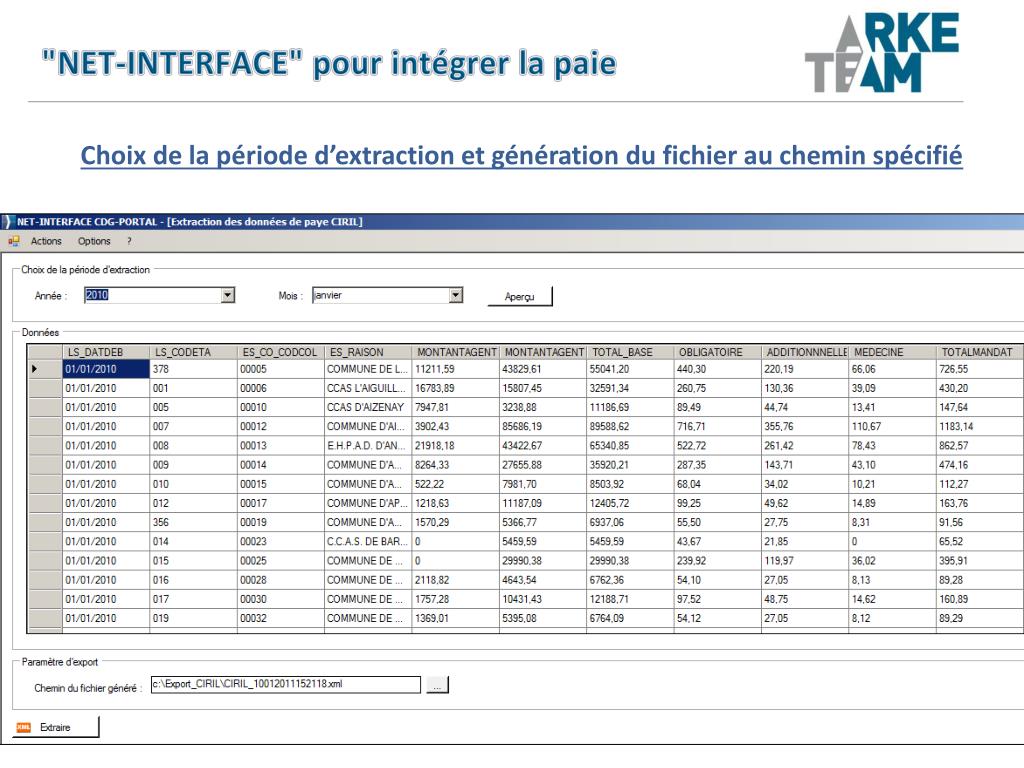Screen dimensions: 1024x768
Task: Open the ? help menu
Action: click(x=129, y=241)
